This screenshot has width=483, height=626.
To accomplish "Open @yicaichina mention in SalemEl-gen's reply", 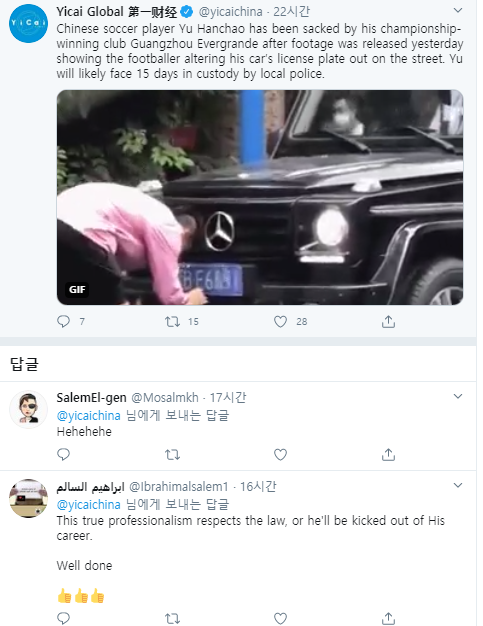I will [x=89, y=416].
